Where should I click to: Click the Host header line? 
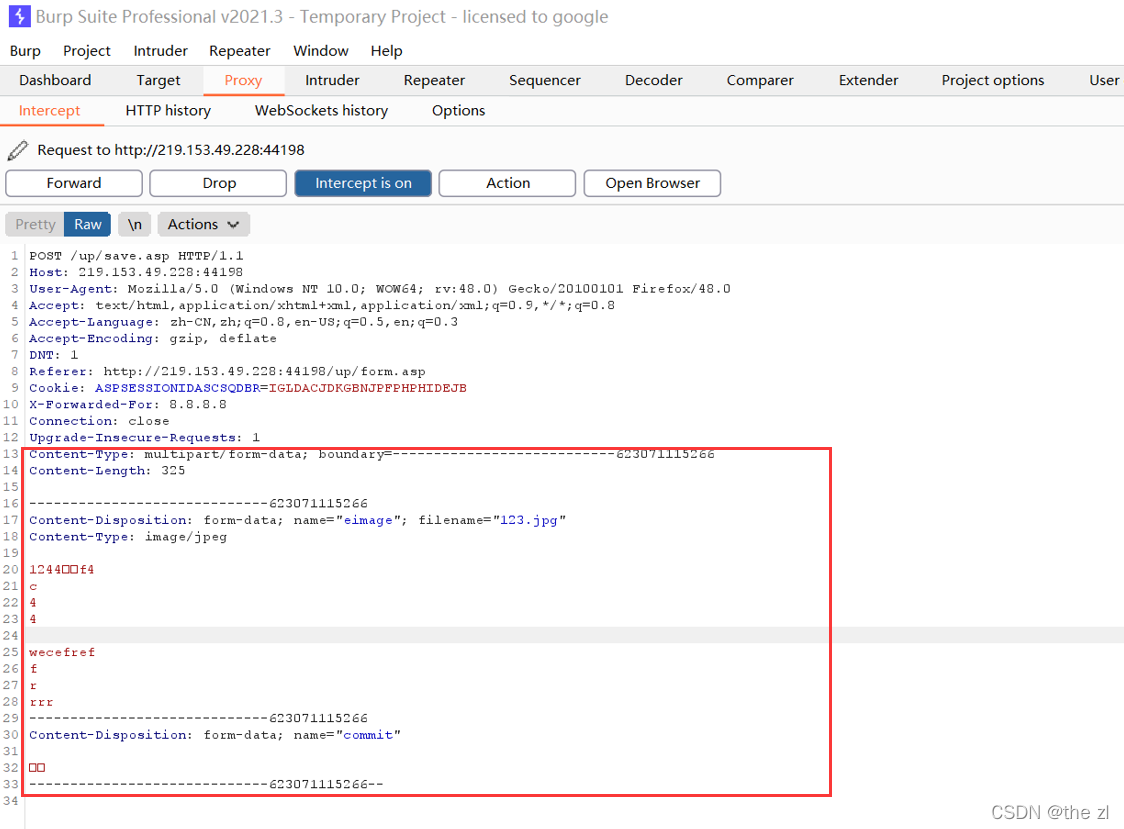click(136, 273)
